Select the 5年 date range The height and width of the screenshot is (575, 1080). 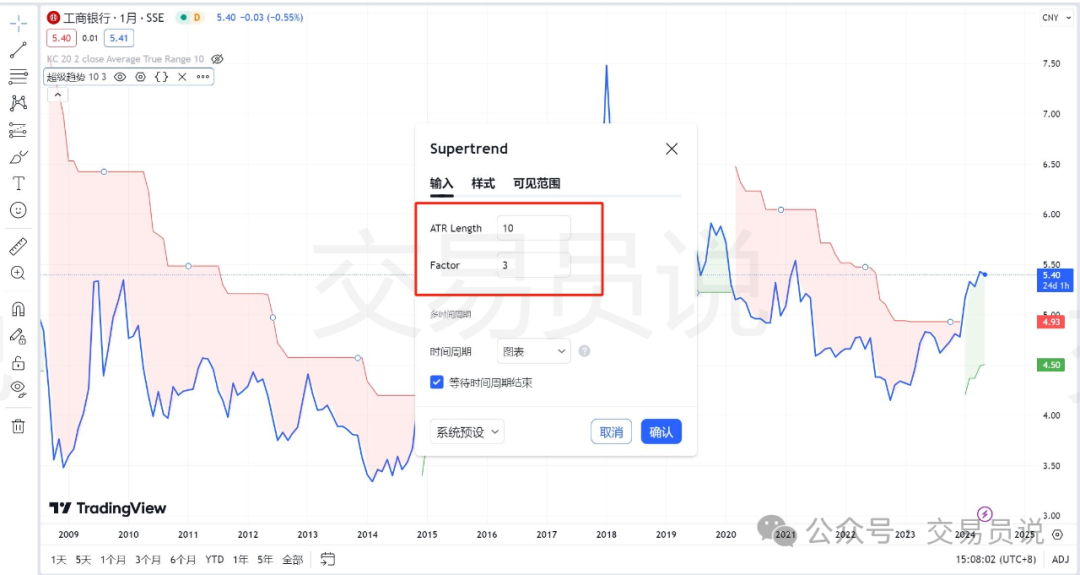click(x=265, y=560)
